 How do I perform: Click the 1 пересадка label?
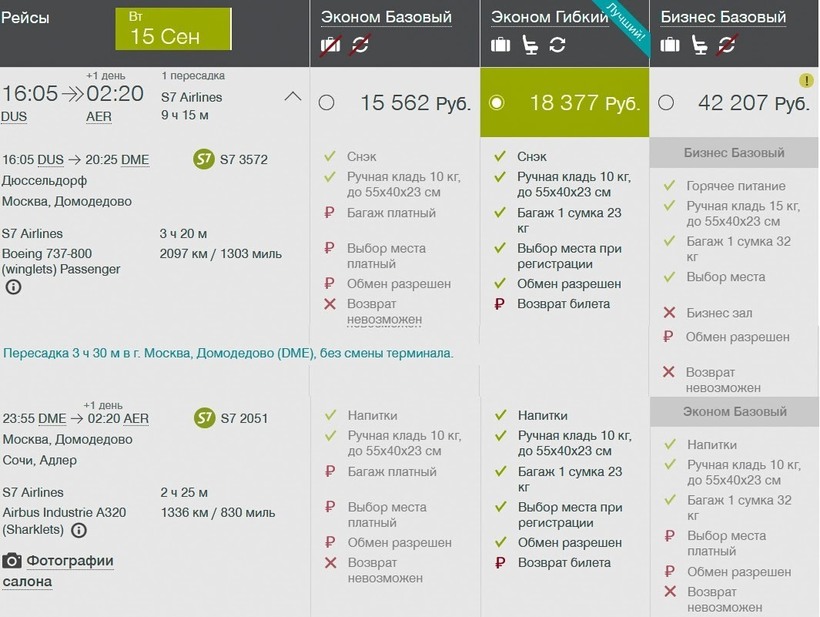[x=193, y=76]
